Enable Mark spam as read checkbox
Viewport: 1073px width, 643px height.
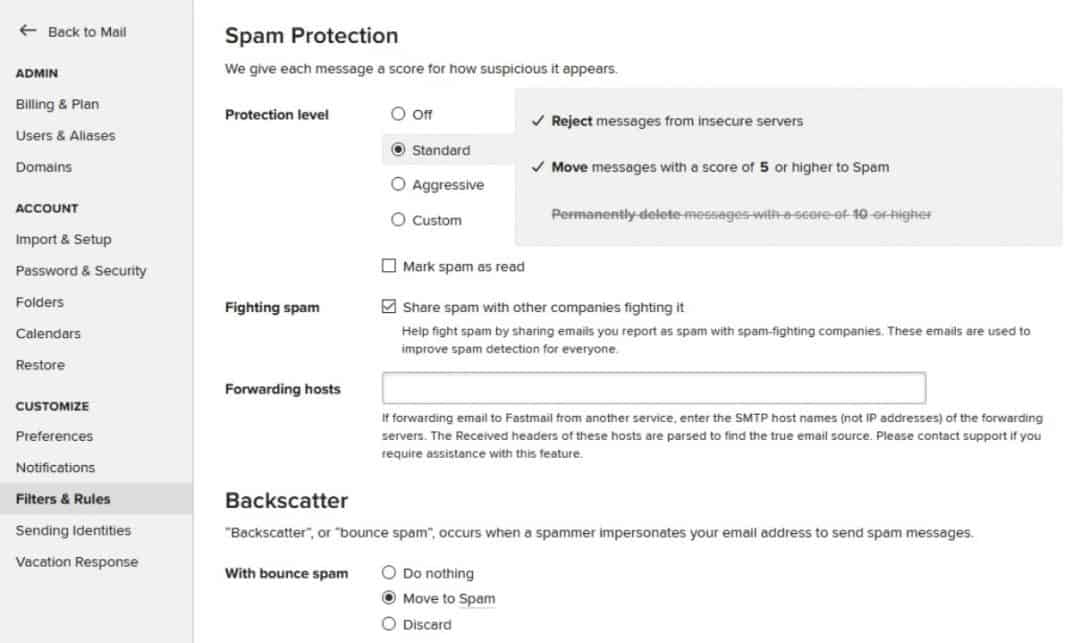[389, 267]
